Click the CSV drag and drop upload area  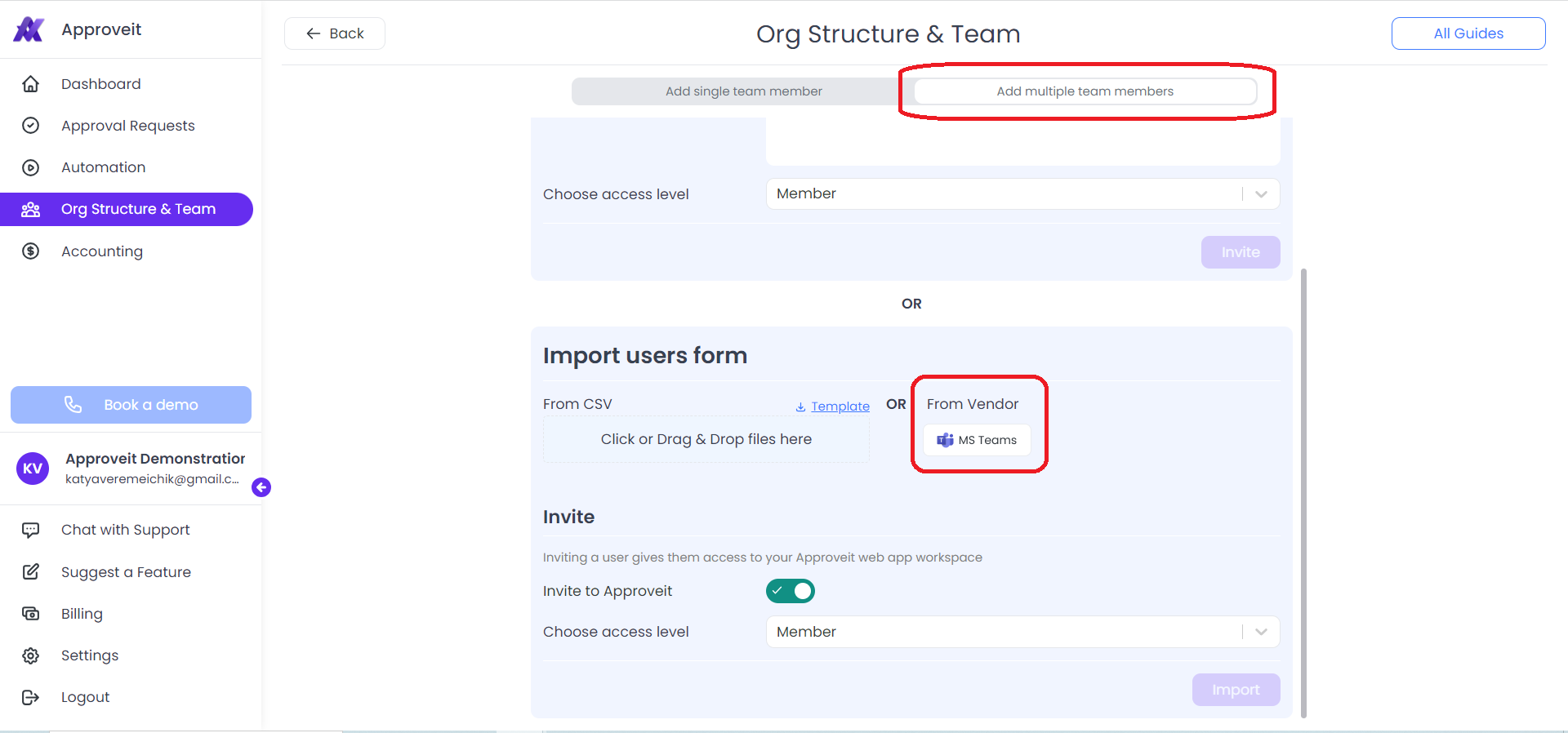pos(706,439)
